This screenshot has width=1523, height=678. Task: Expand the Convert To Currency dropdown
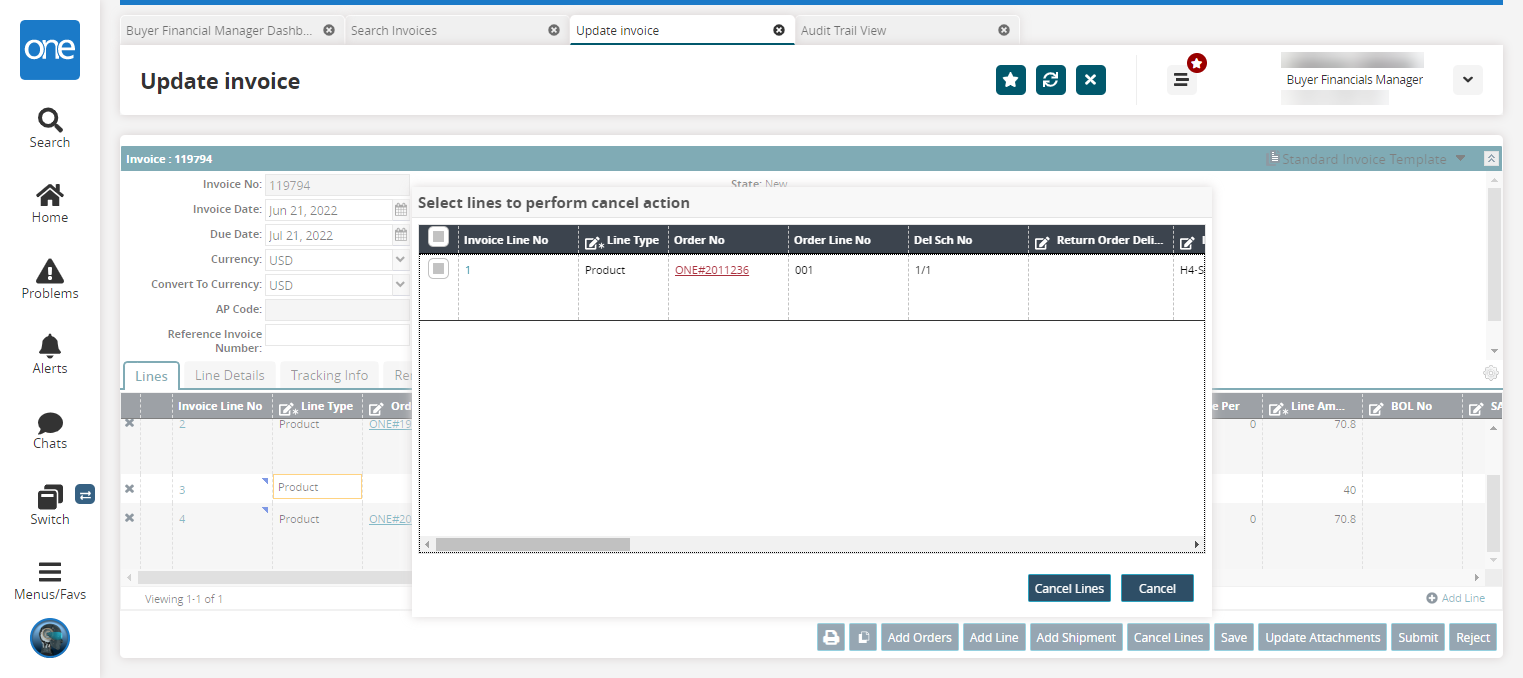tap(401, 284)
